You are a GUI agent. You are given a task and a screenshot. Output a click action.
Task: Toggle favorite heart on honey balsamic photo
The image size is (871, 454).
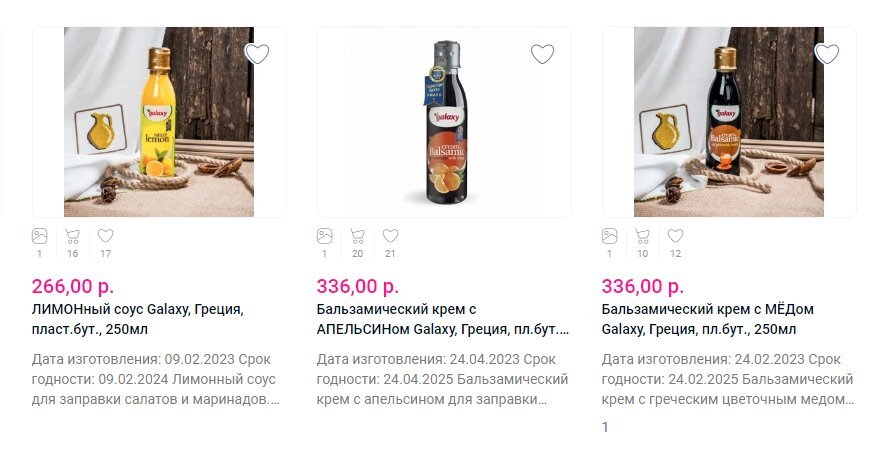[x=827, y=54]
